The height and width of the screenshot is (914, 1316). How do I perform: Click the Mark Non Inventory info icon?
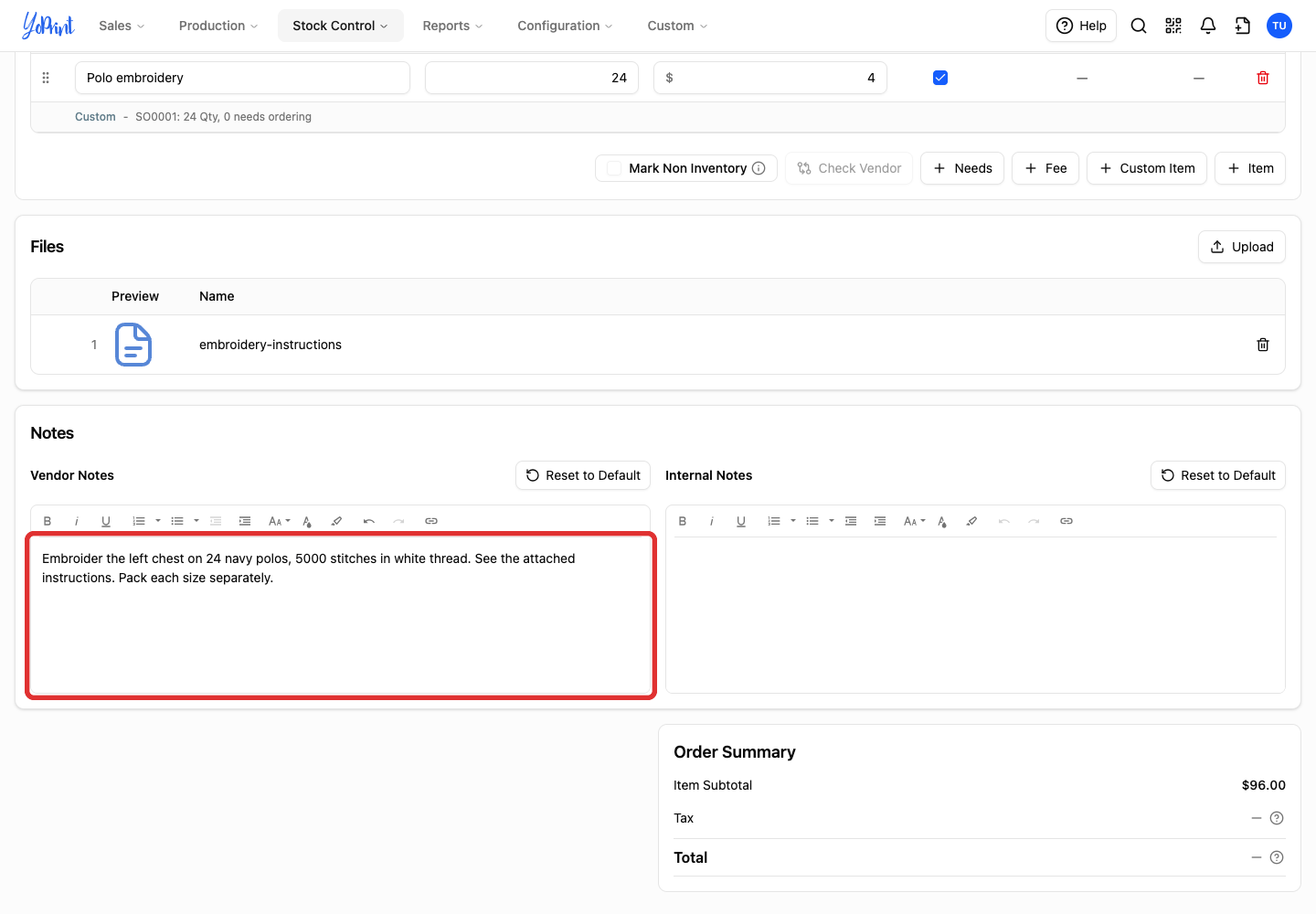coord(759,168)
